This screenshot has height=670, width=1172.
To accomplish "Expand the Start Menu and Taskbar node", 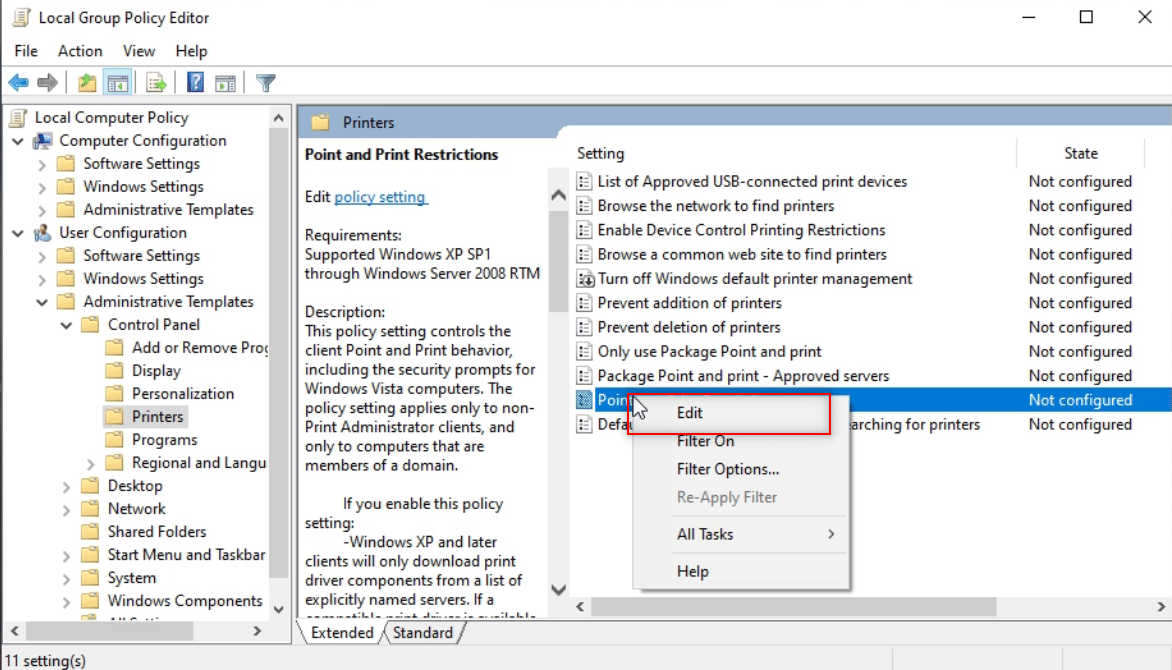I will [x=66, y=556].
